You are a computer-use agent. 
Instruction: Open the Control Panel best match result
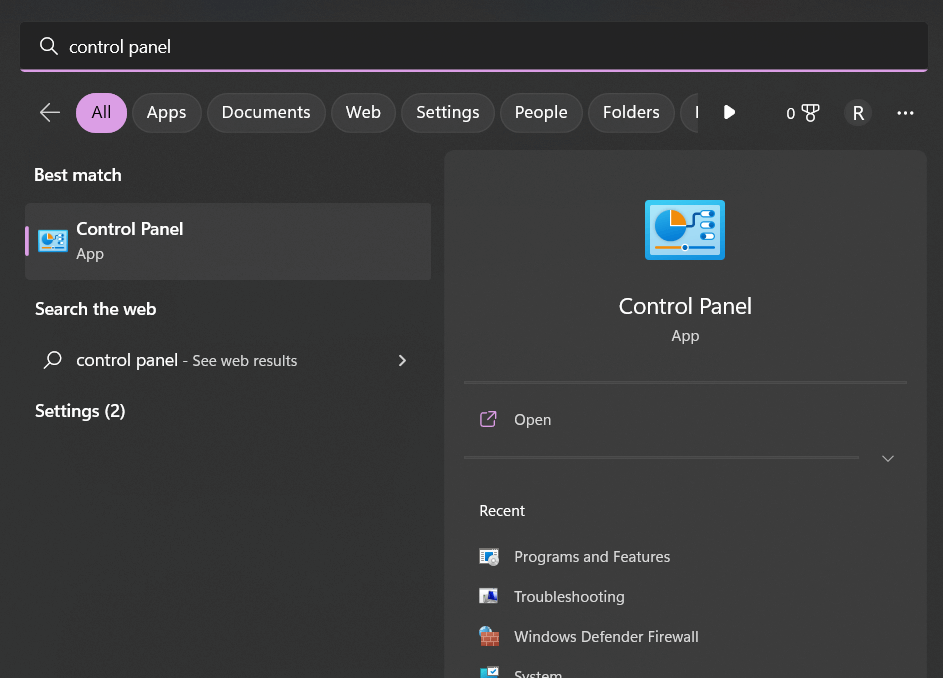[x=228, y=241]
